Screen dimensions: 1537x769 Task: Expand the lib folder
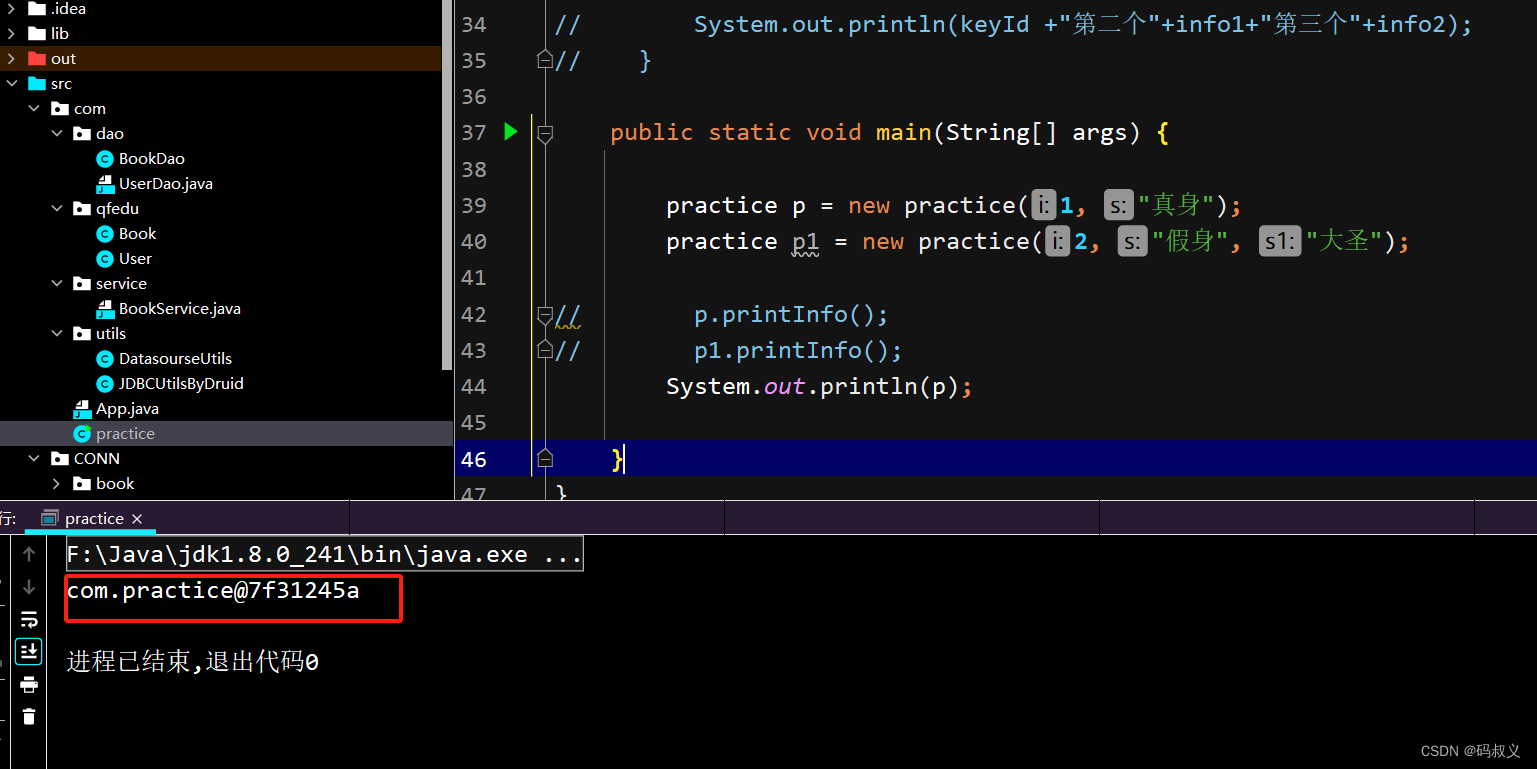[11, 34]
